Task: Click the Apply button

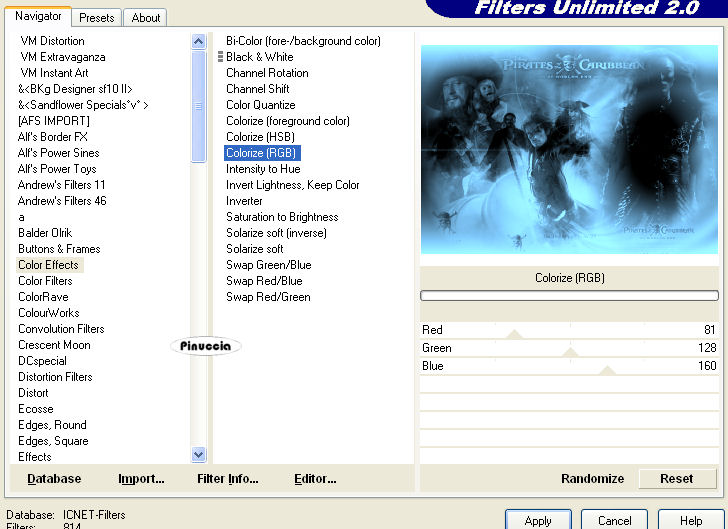Action: pyautogui.click(x=538, y=521)
